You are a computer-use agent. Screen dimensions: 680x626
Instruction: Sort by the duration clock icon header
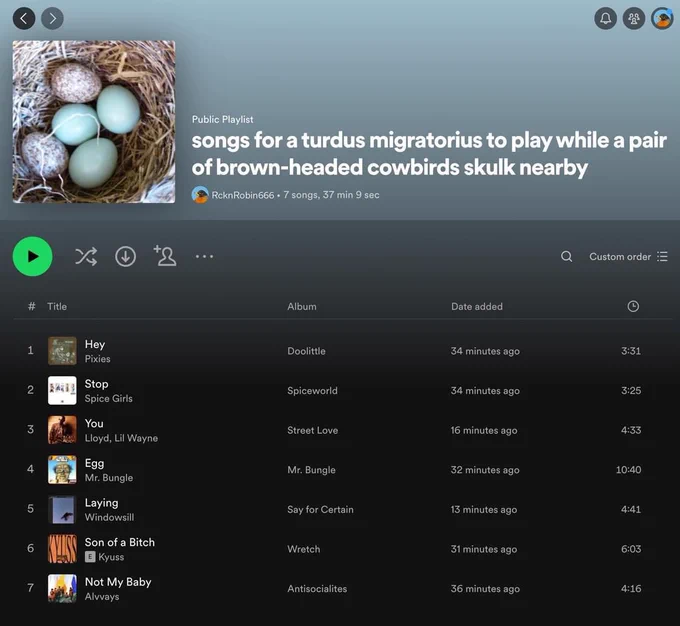tap(633, 306)
